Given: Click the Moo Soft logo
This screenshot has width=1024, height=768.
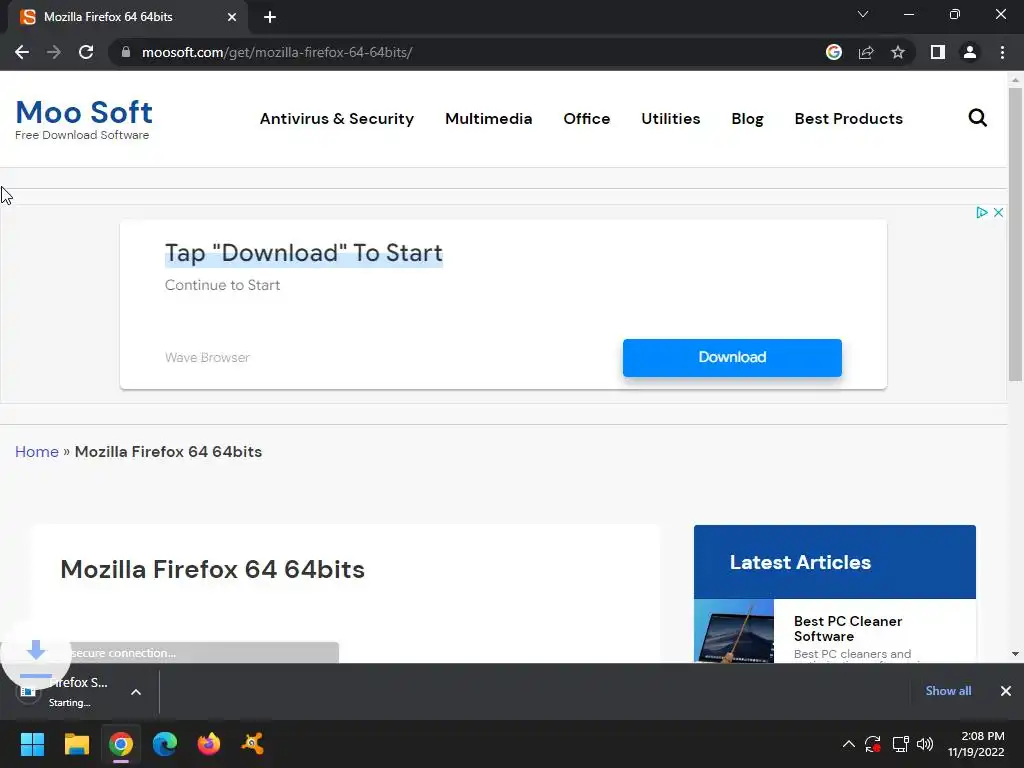Looking at the screenshot, I should click(84, 112).
